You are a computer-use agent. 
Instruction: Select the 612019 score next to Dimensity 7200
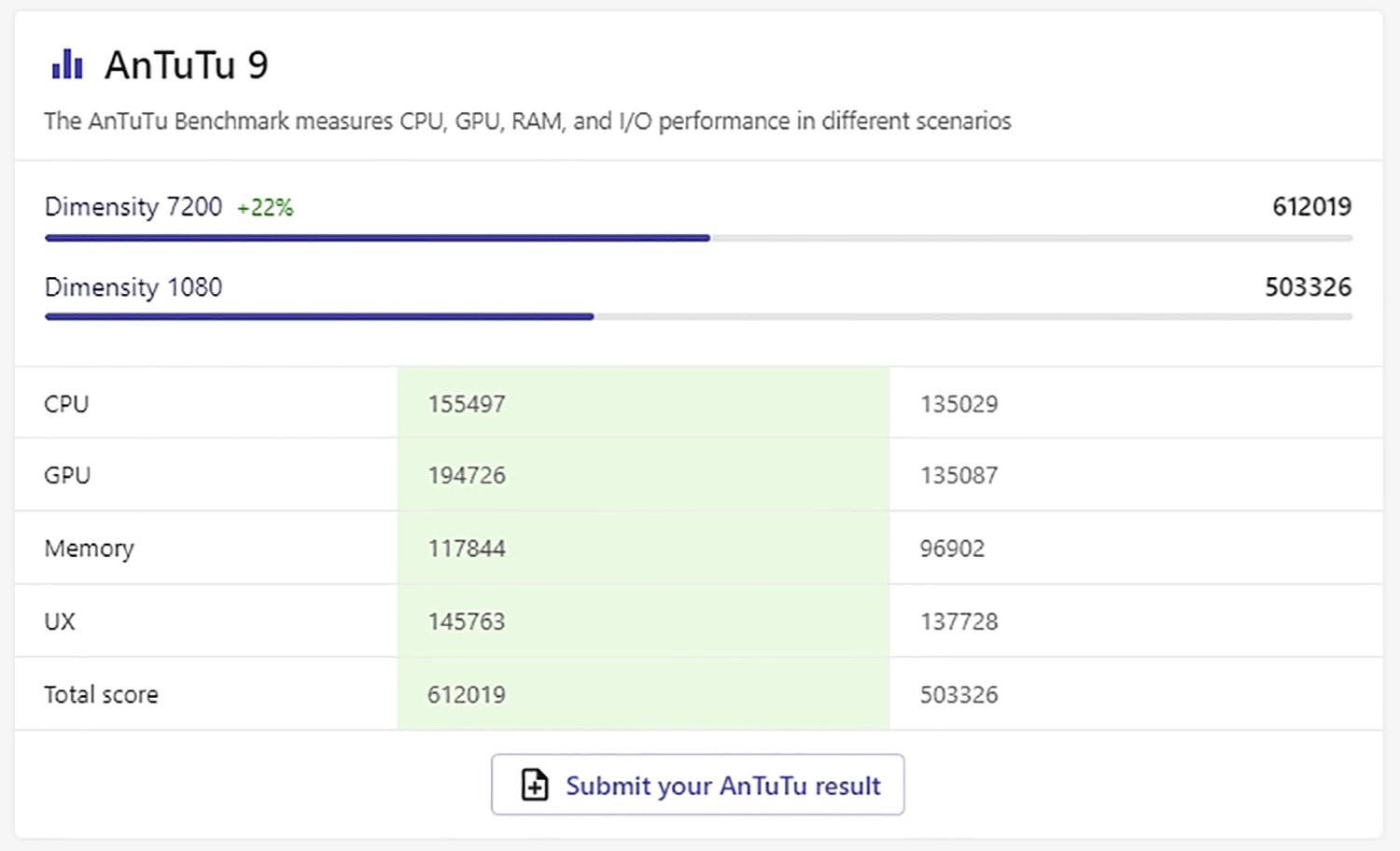pos(1311,207)
